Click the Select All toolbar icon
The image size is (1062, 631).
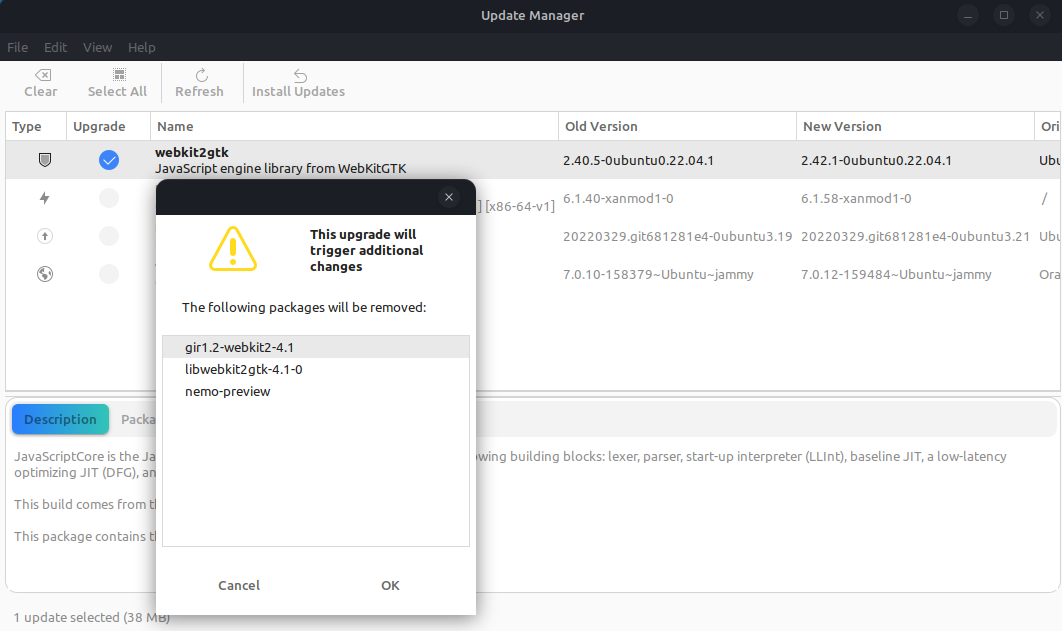point(117,74)
